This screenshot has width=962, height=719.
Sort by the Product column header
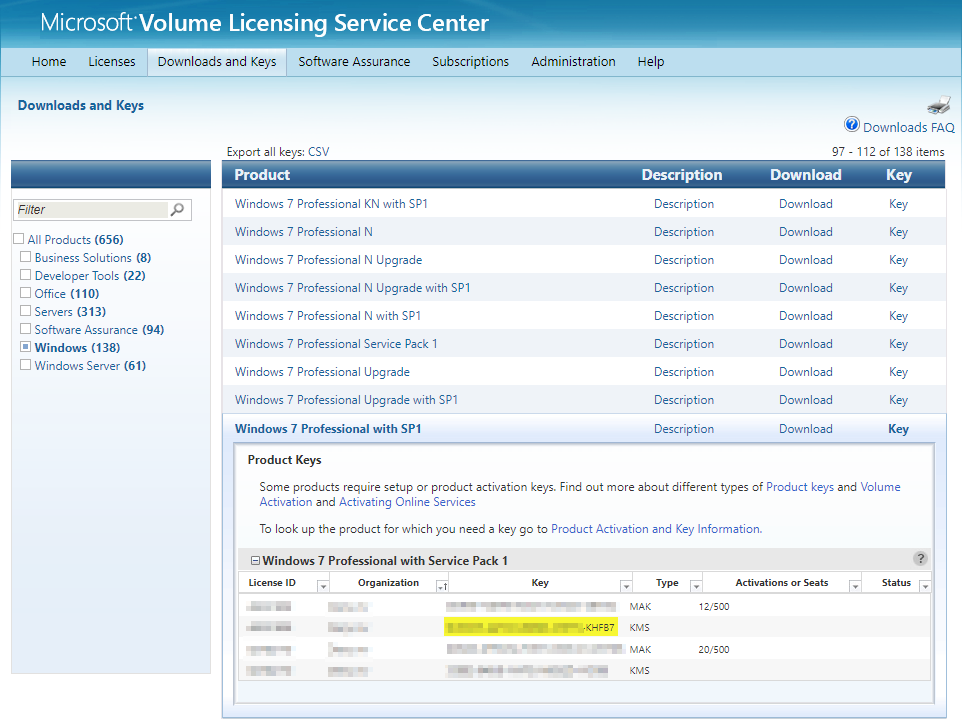click(x=262, y=175)
